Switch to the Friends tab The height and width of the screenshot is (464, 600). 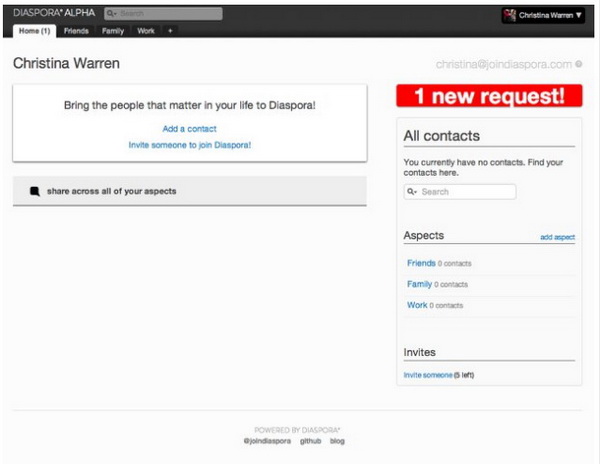[76, 31]
